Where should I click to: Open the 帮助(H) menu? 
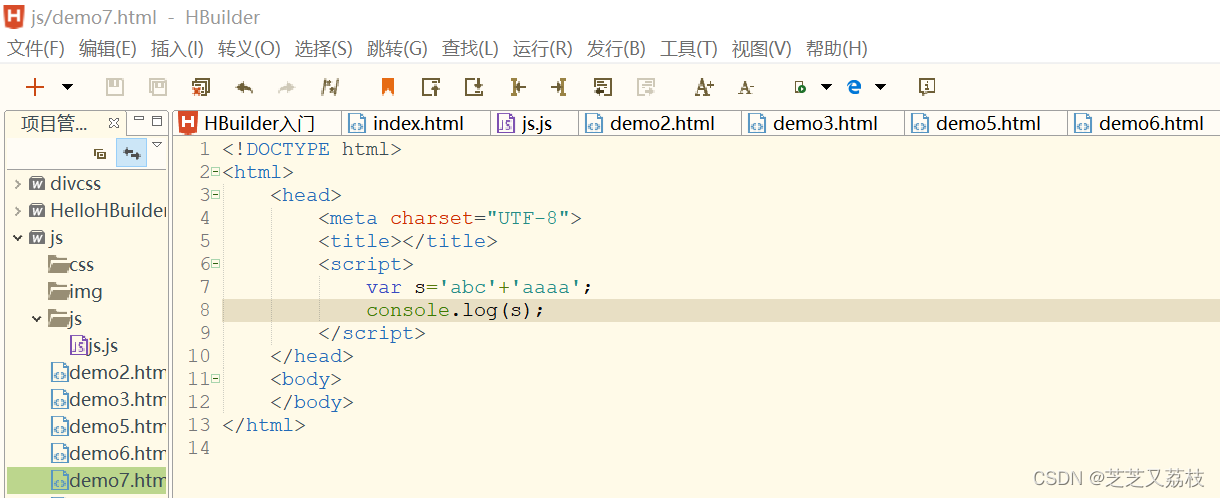tap(836, 48)
